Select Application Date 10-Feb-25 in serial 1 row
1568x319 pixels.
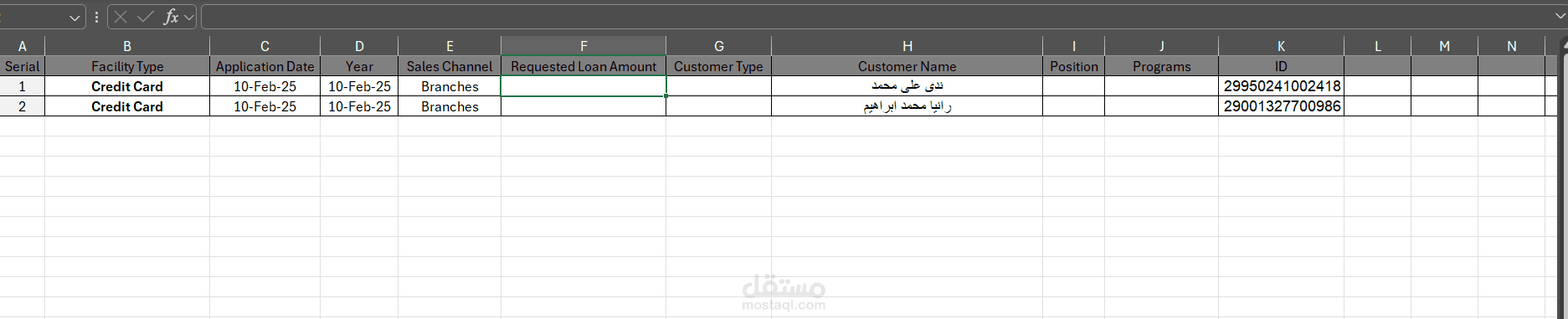point(265,86)
